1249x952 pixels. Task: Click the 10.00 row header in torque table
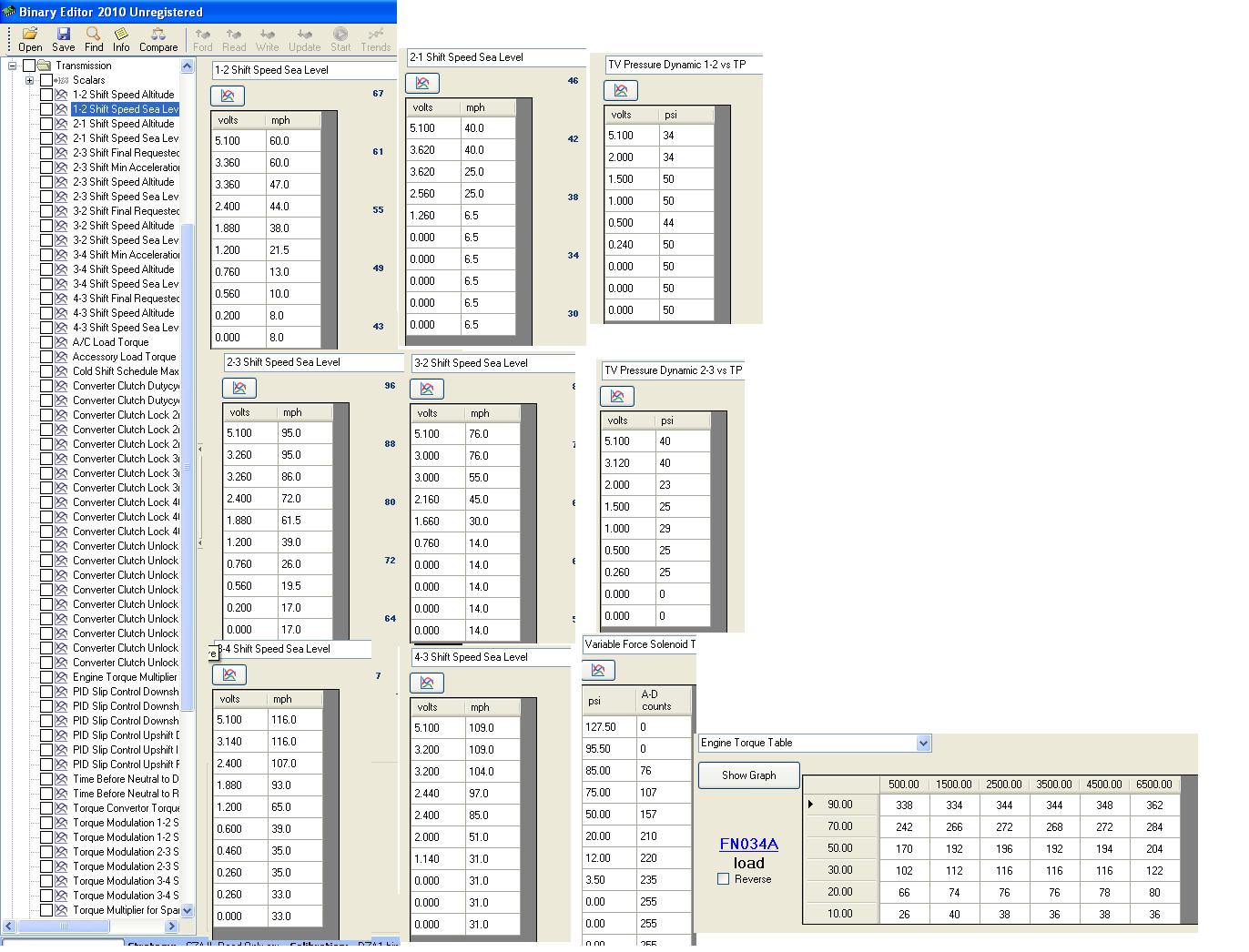[841, 914]
